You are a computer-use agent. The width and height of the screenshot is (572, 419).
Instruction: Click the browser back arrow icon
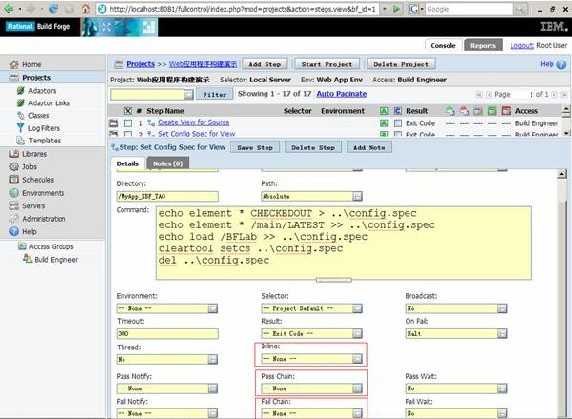point(9,8)
